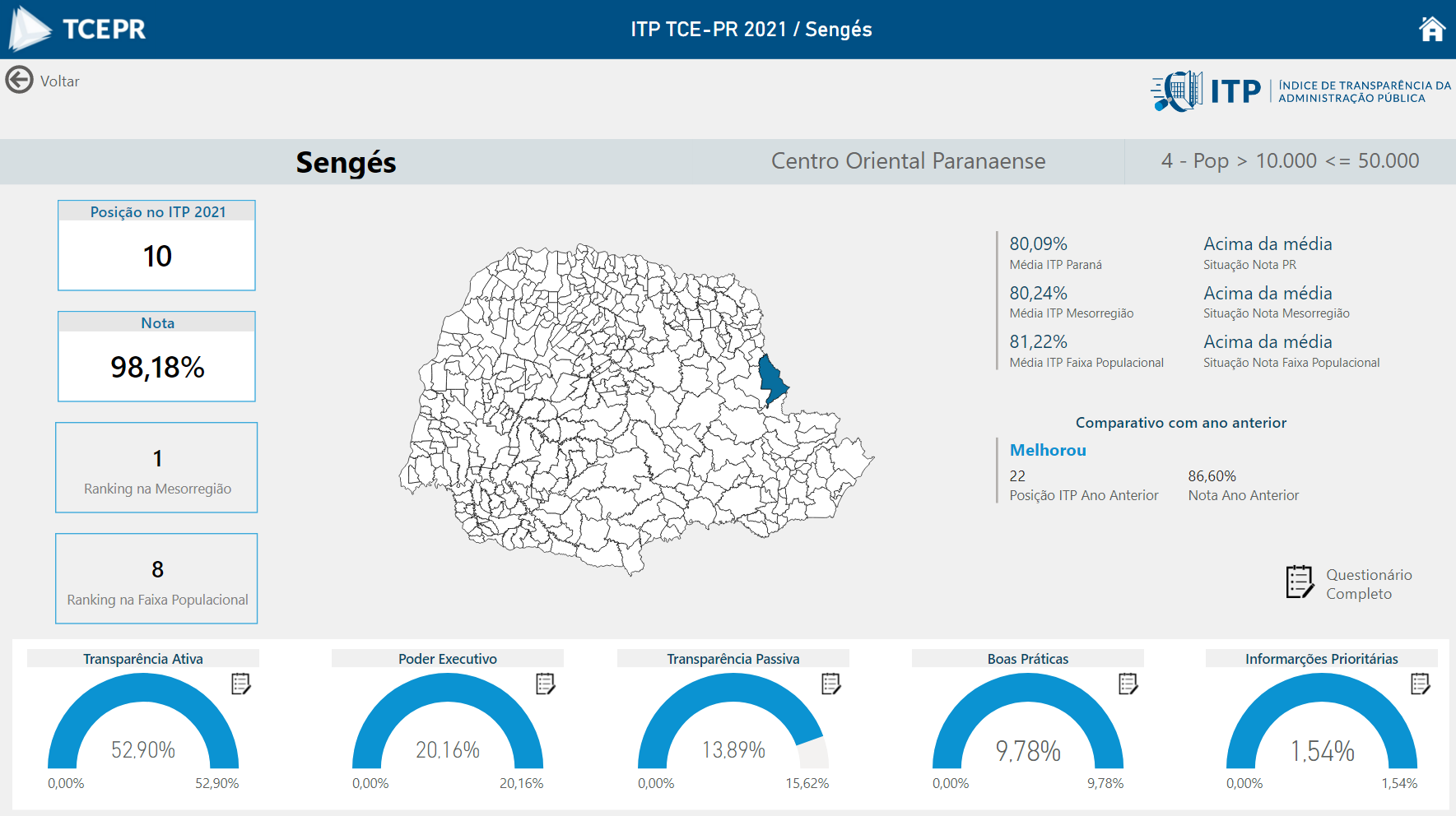The image size is (1456, 816).
Task: Click the Melhorou status text
Action: (1048, 450)
